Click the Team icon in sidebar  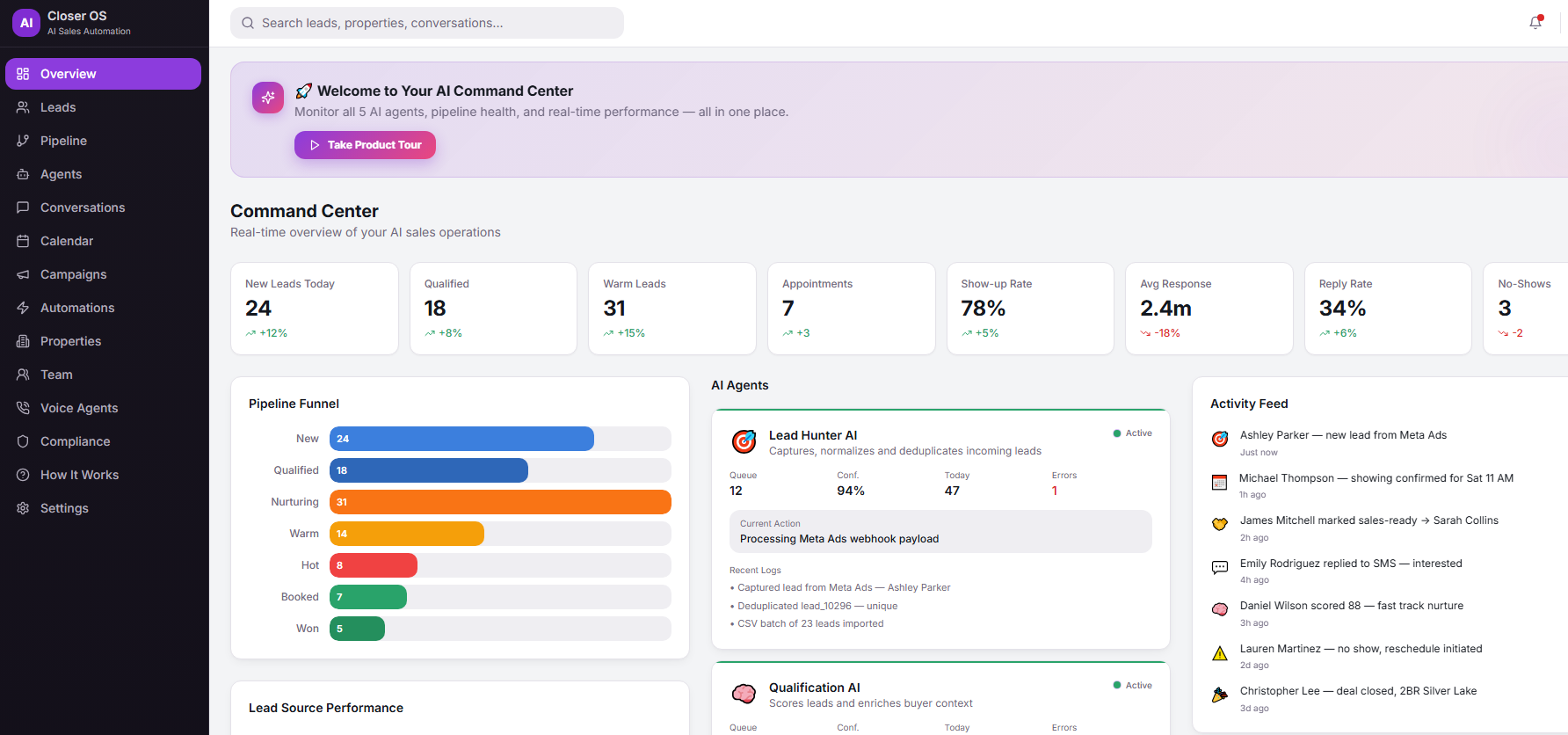tap(23, 375)
